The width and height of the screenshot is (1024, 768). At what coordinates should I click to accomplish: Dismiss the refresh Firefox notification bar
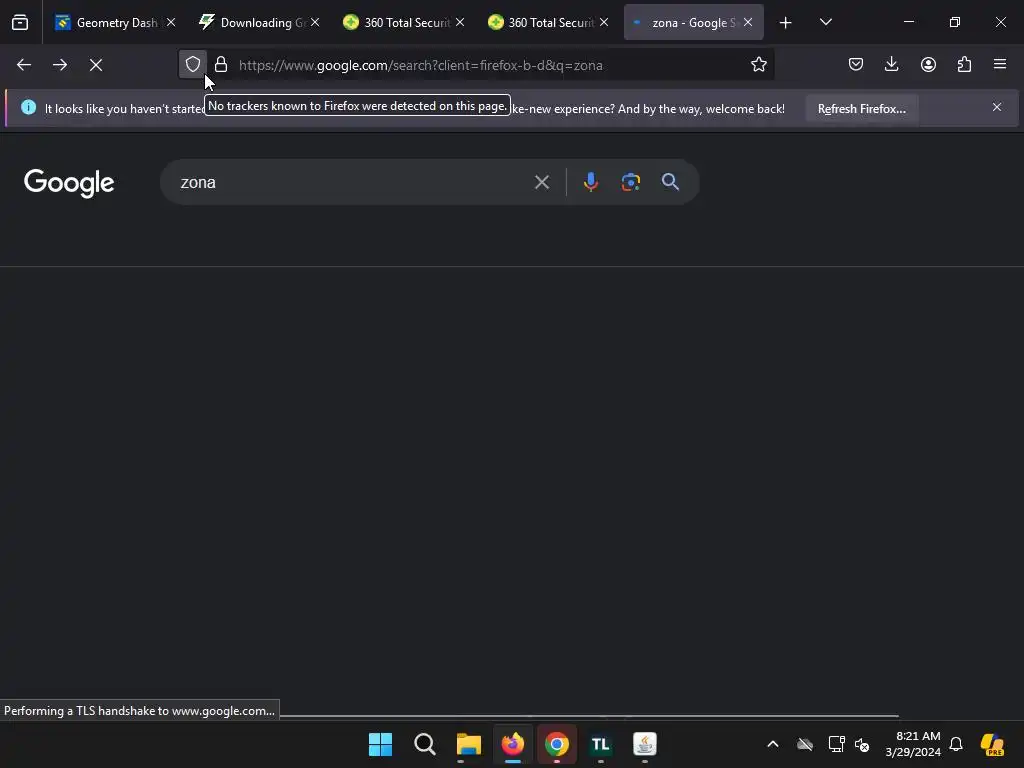[x=997, y=107]
